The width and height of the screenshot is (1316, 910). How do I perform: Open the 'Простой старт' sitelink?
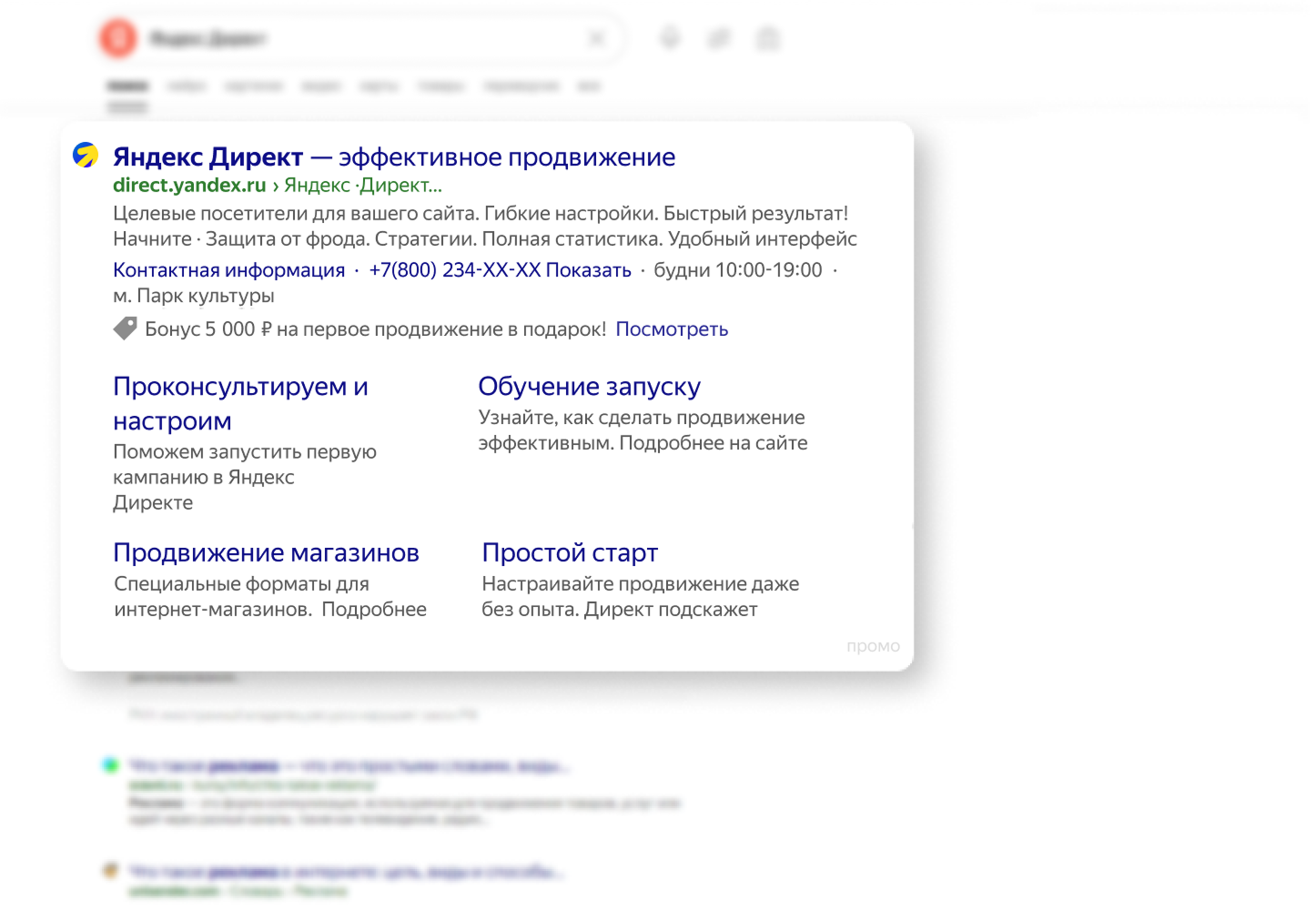[x=570, y=553]
